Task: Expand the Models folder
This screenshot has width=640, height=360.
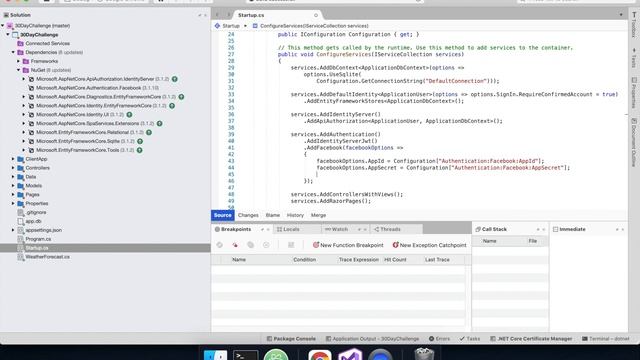Action: [x=13, y=186]
